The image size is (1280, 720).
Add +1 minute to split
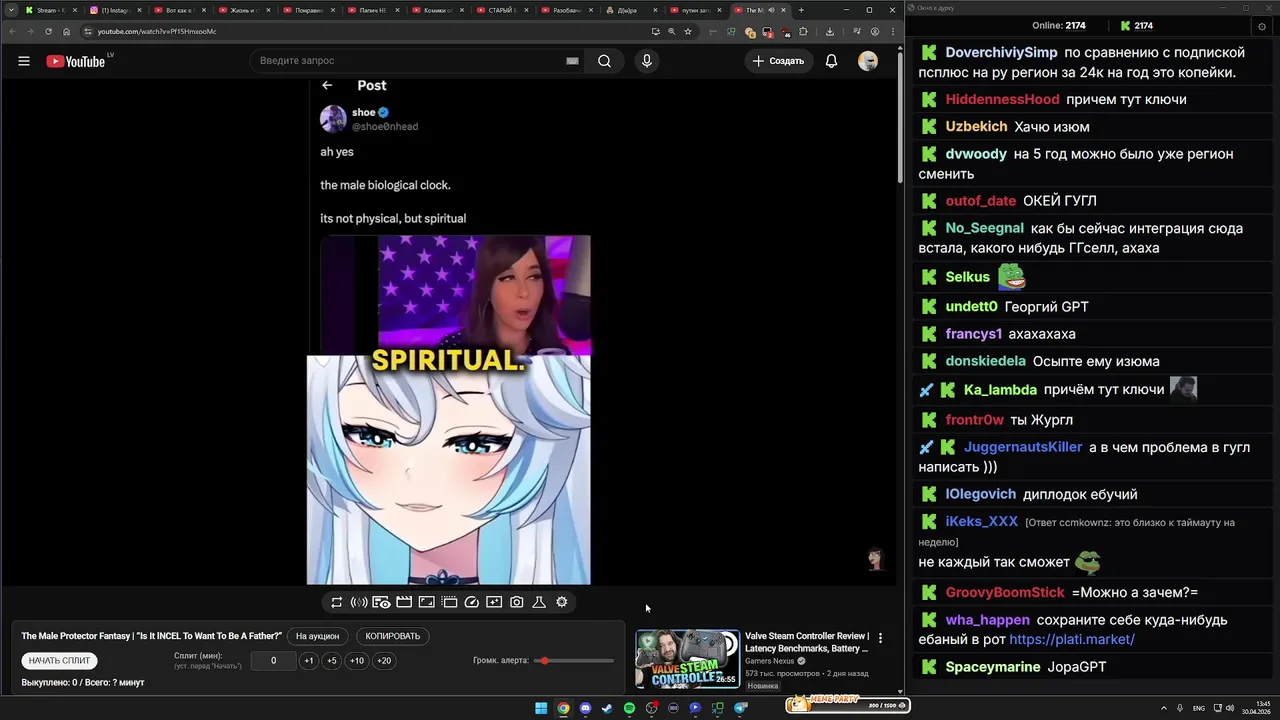tap(309, 661)
